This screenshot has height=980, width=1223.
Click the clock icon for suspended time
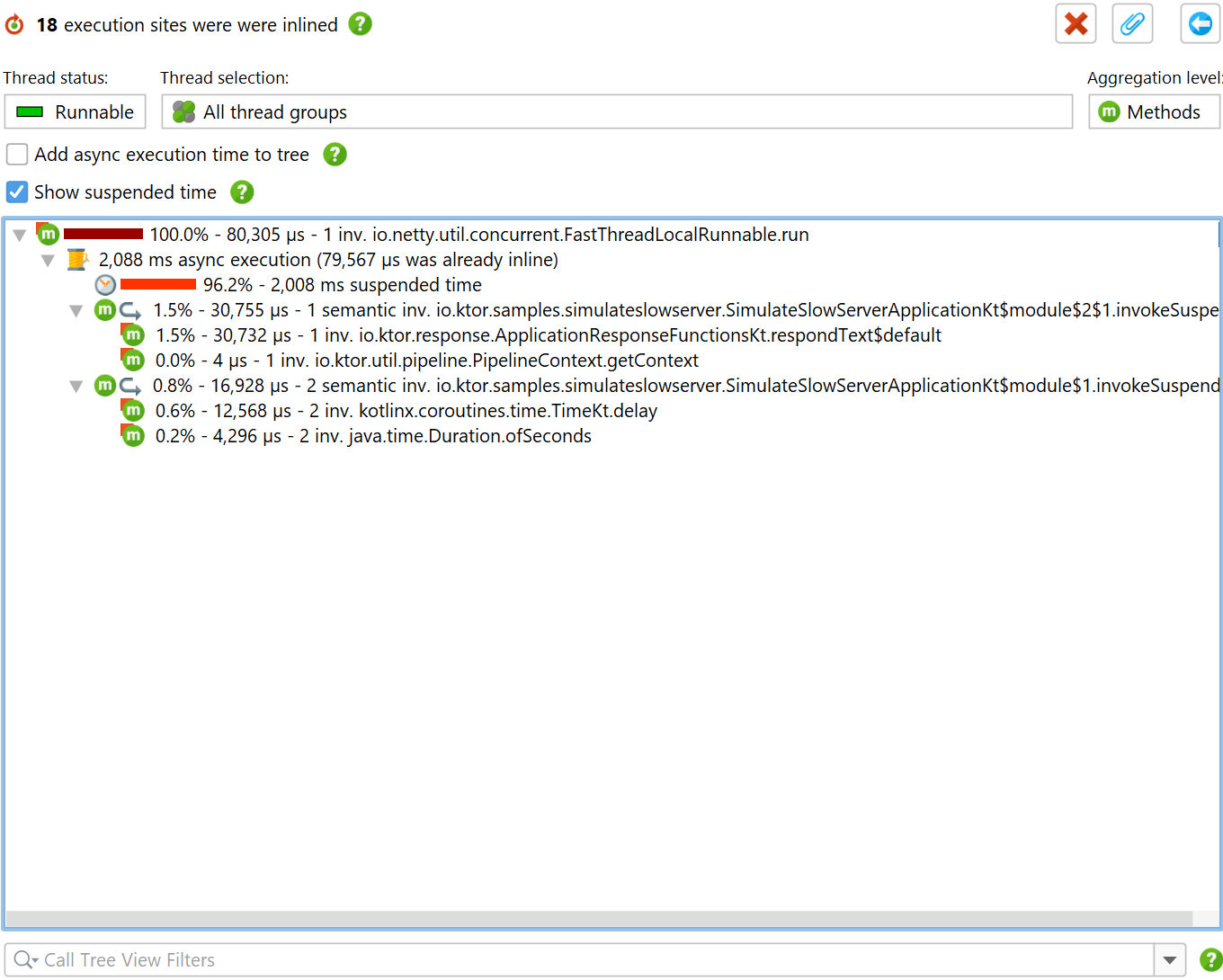(x=105, y=285)
